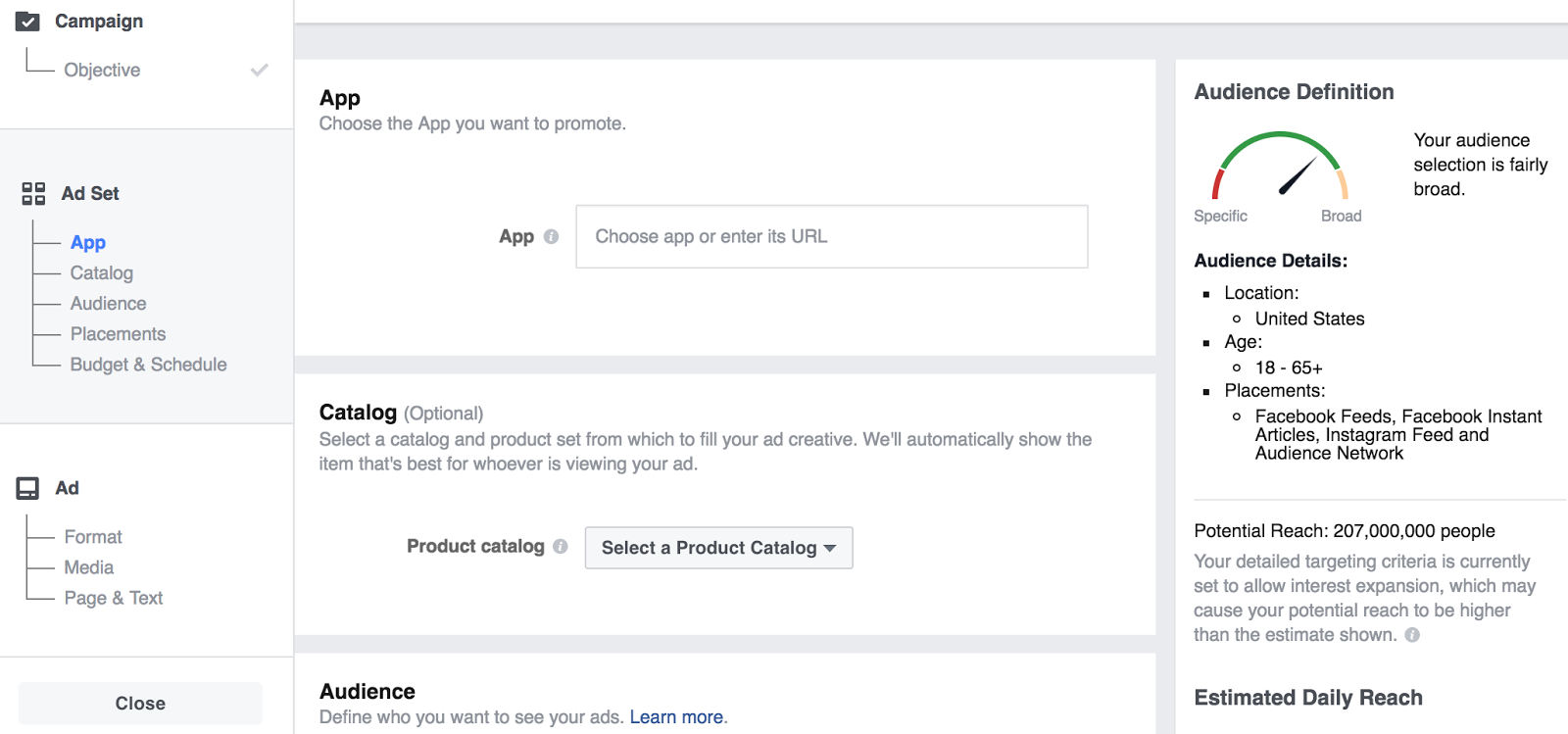The width and height of the screenshot is (1568, 734).
Task: Click the Ad section icon
Action: point(27,488)
